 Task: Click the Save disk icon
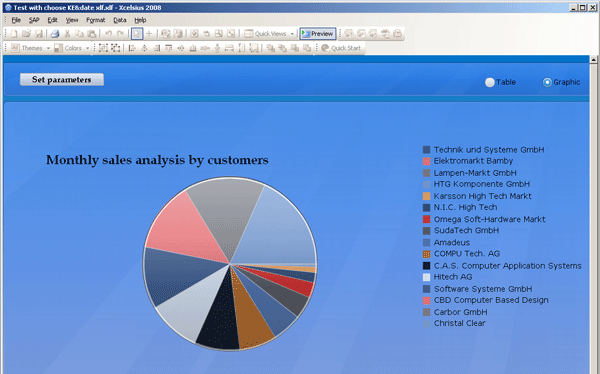(39, 34)
